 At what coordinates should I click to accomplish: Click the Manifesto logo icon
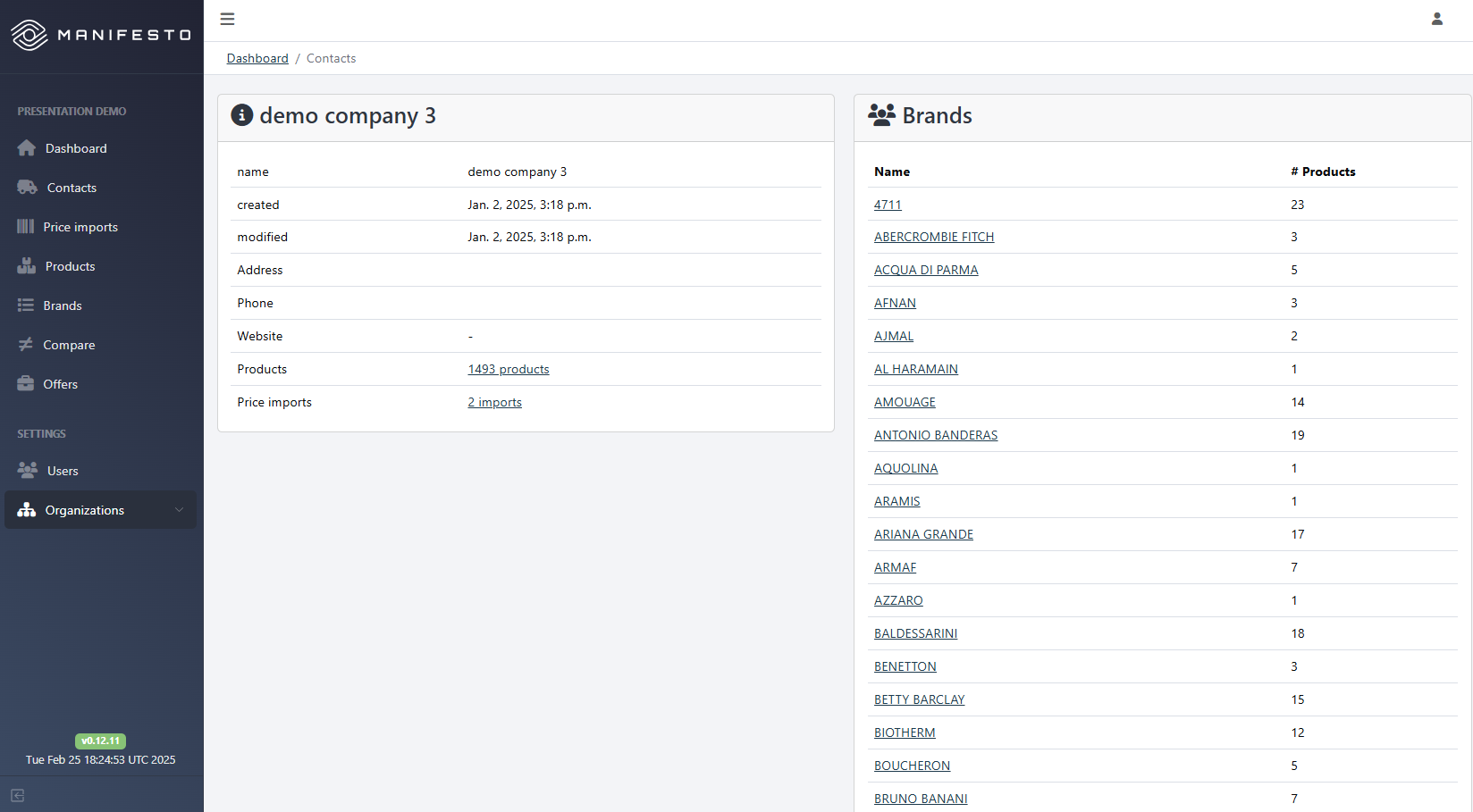29,35
